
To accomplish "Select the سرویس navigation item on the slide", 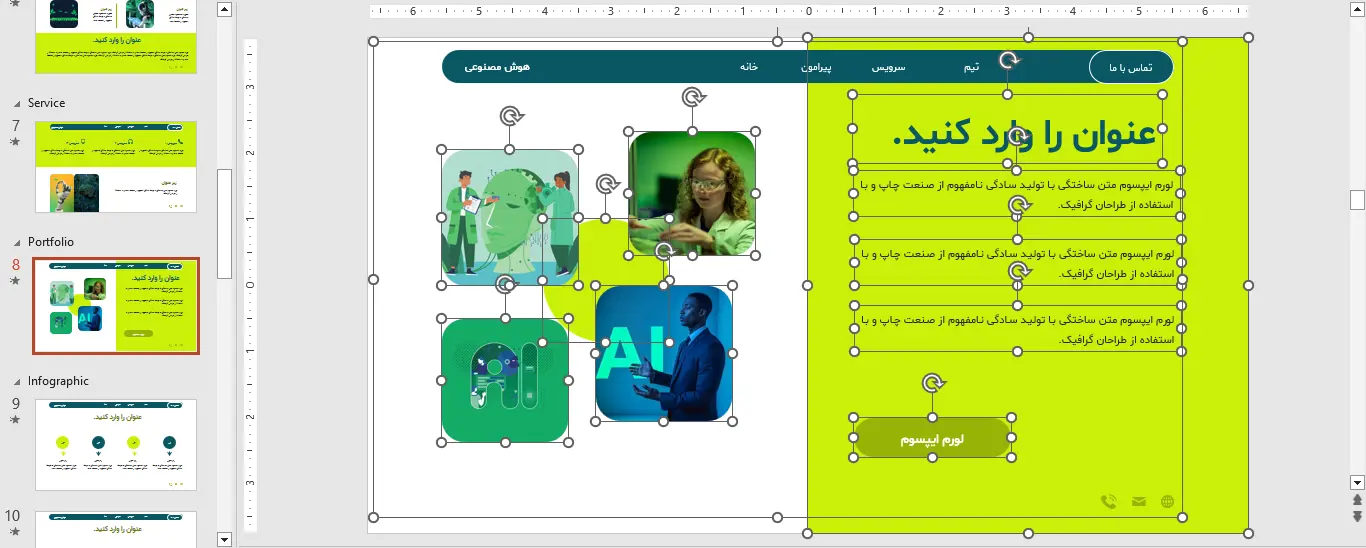I will (887, 67).
